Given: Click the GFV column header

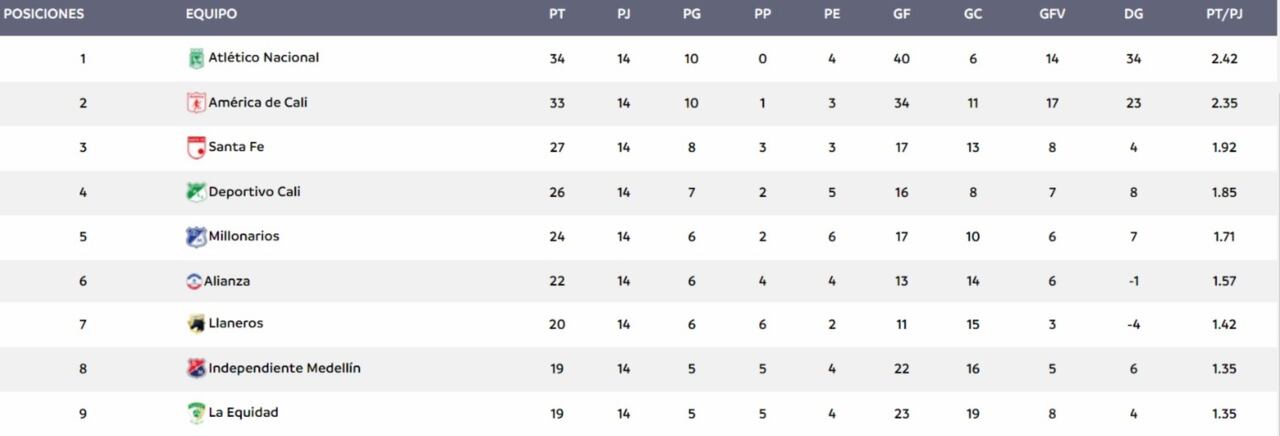Looking at the screenshot, I should coord(1051,15).
